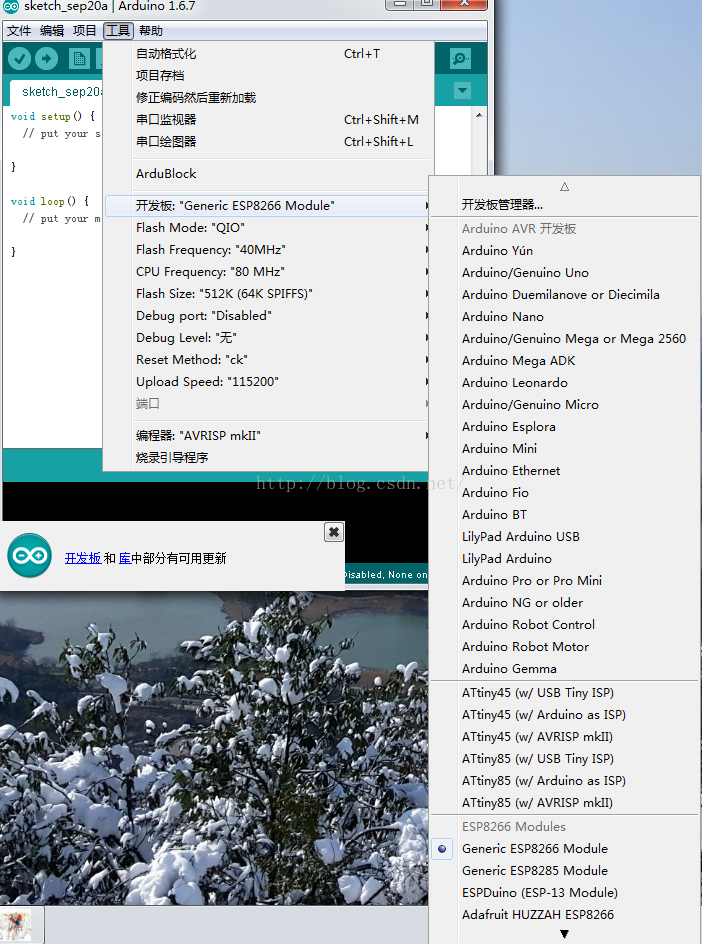Expand 编程器 AVRISP mkII submenu

tap(268, 435)
